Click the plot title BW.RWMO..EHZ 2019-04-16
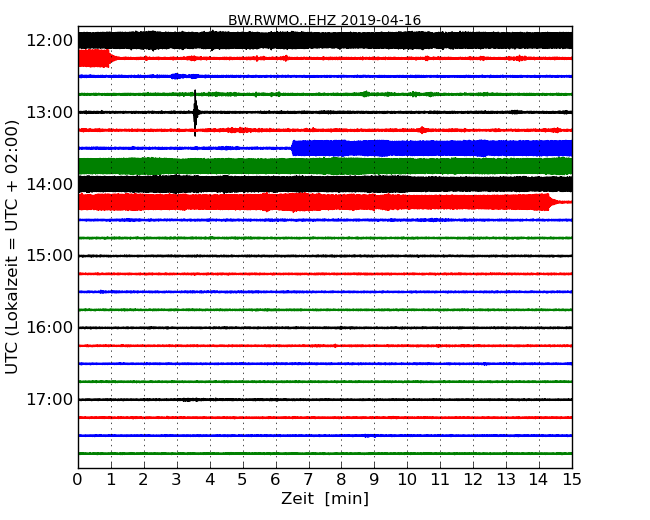Screen dimensions: 650x520 [x=325, y=20]
